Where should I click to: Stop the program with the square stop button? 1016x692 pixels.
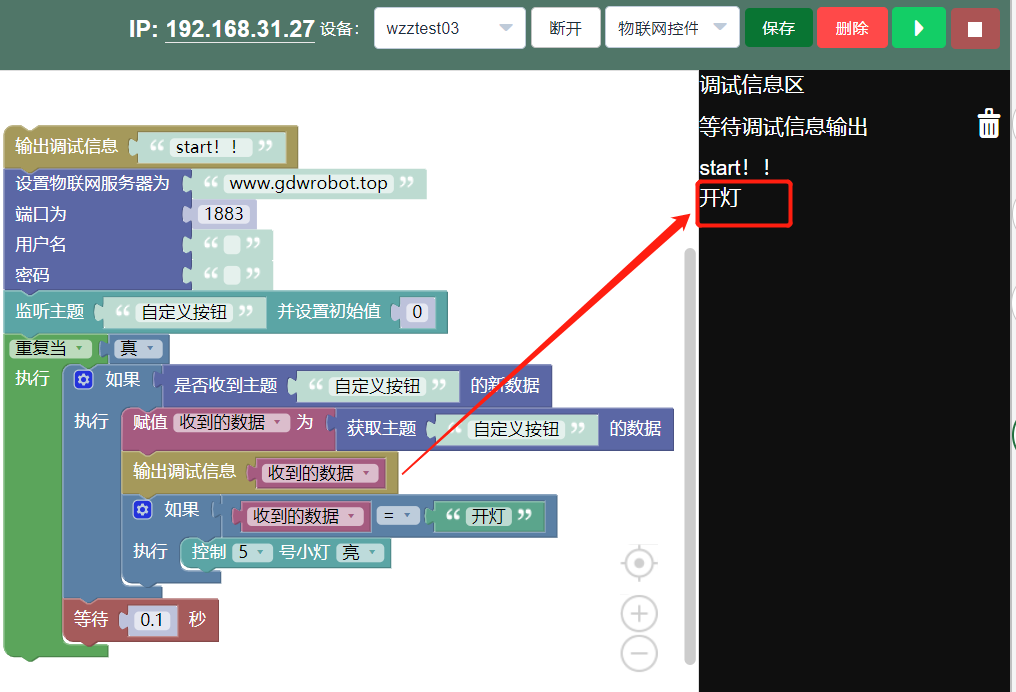975,29
